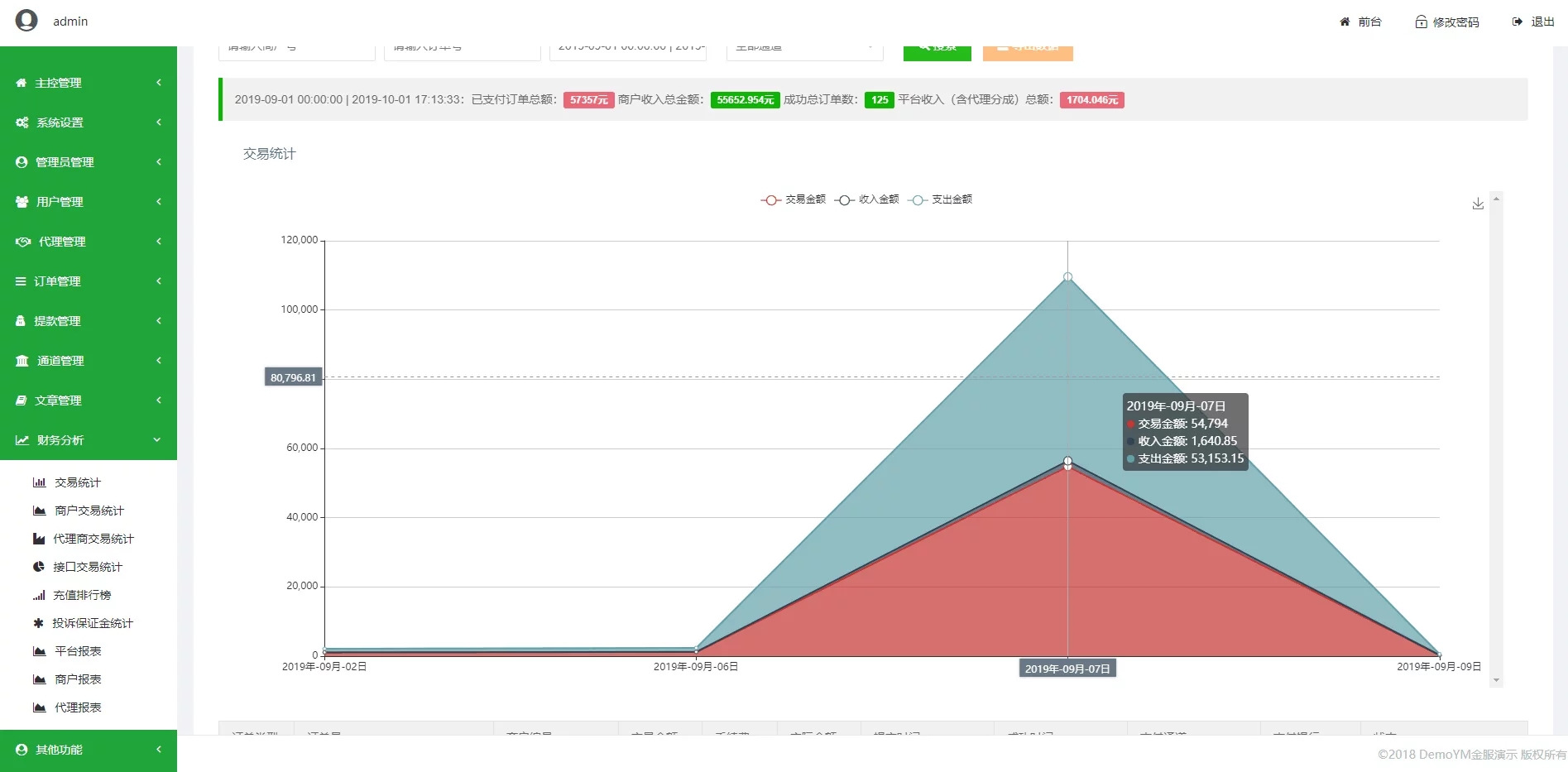Viewport: 1568px width, 772px height.
Task: Toggle the 收入金额 series in legend
Action: 867,199
